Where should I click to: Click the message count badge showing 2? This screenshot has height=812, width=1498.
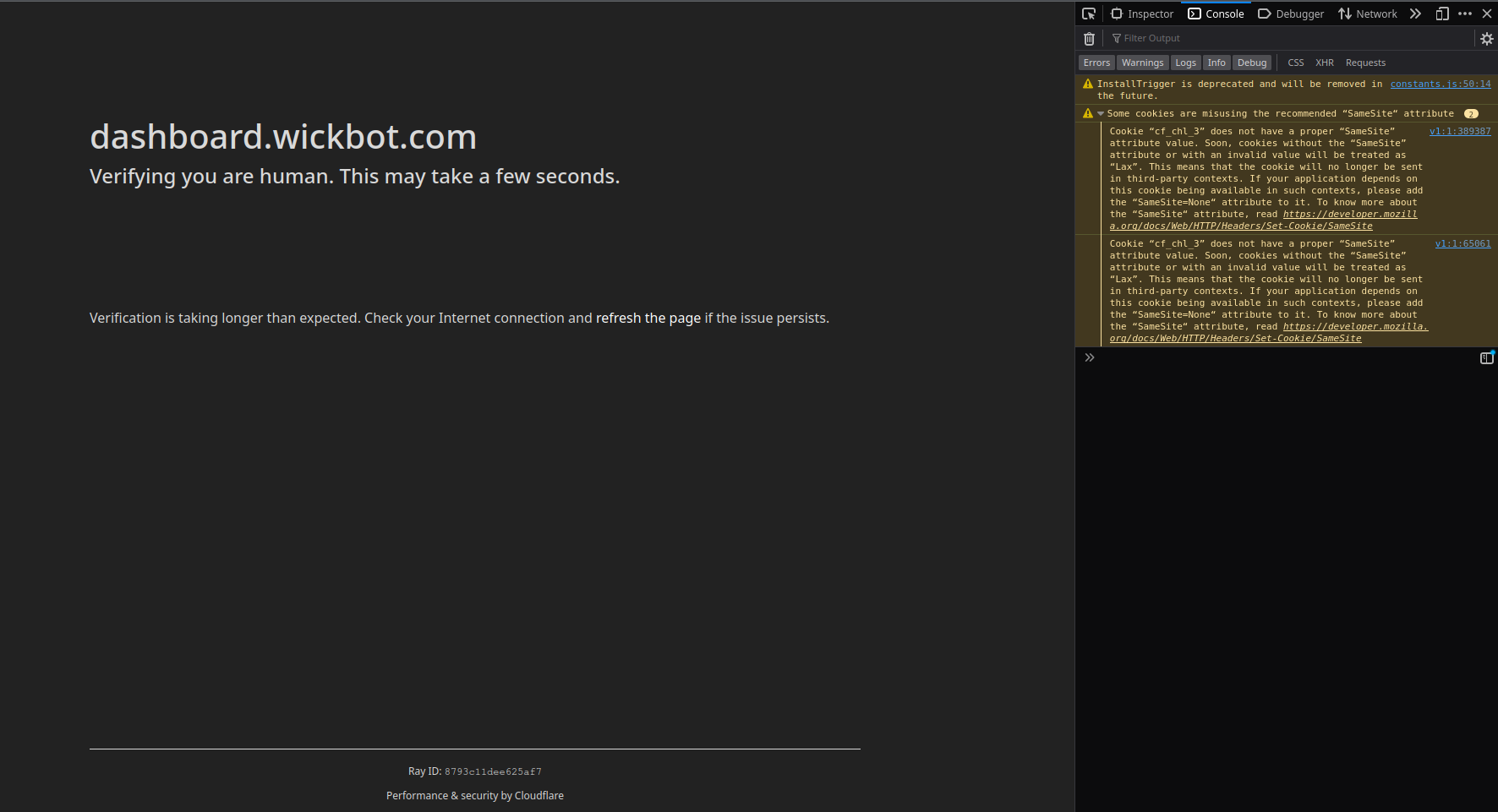pyautogui.click(x=1472, y=113)
